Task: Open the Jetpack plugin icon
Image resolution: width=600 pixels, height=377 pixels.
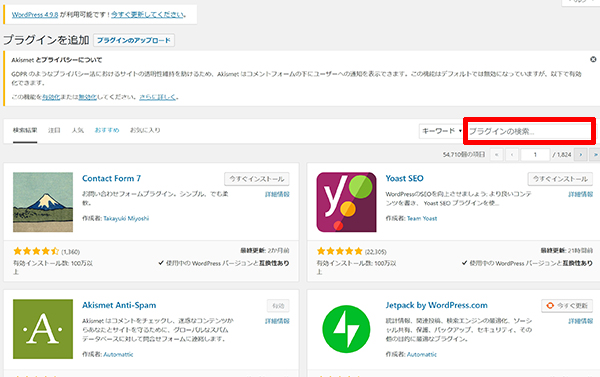Action: click(346, 329)
